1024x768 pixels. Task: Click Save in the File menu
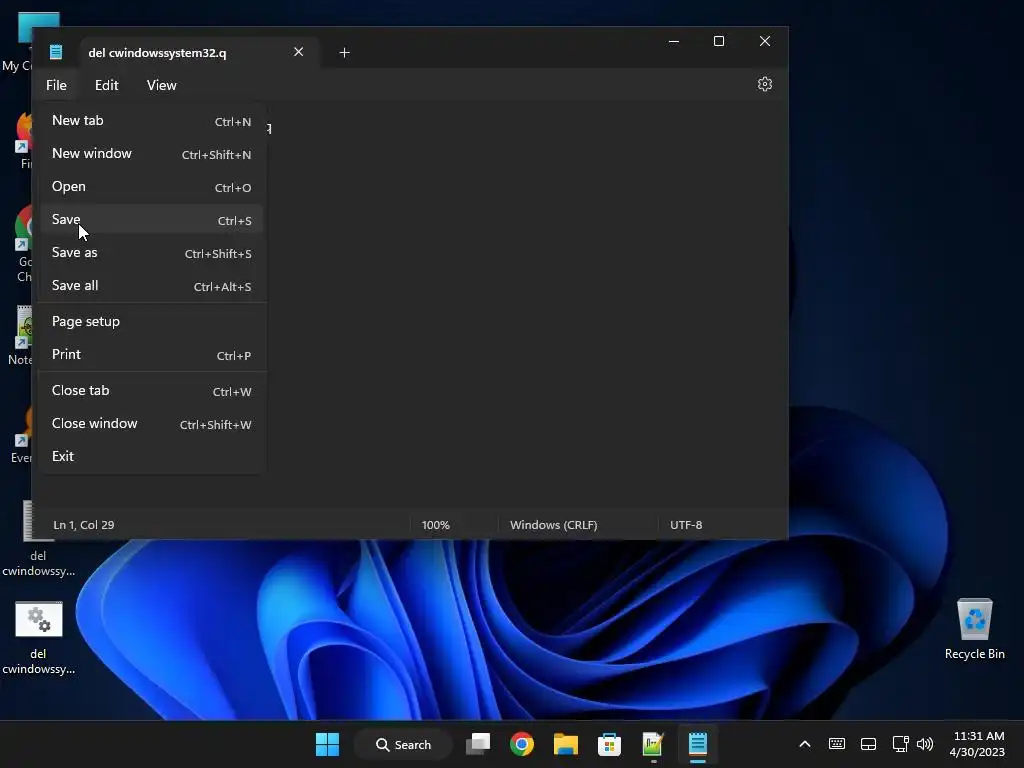click(x=152, y=220)
